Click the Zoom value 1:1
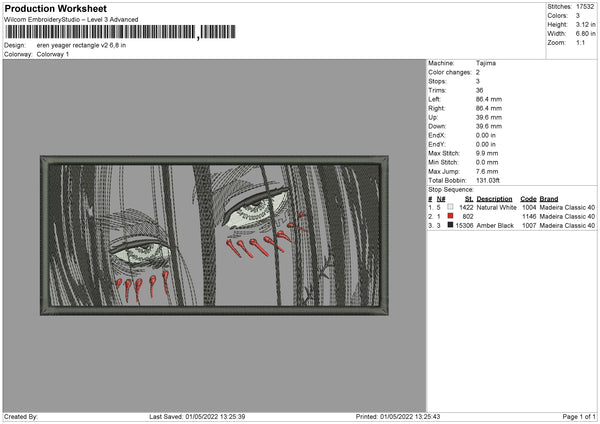Image resolution: width=600 pixels, height=424 pixels. pos(580,42)
